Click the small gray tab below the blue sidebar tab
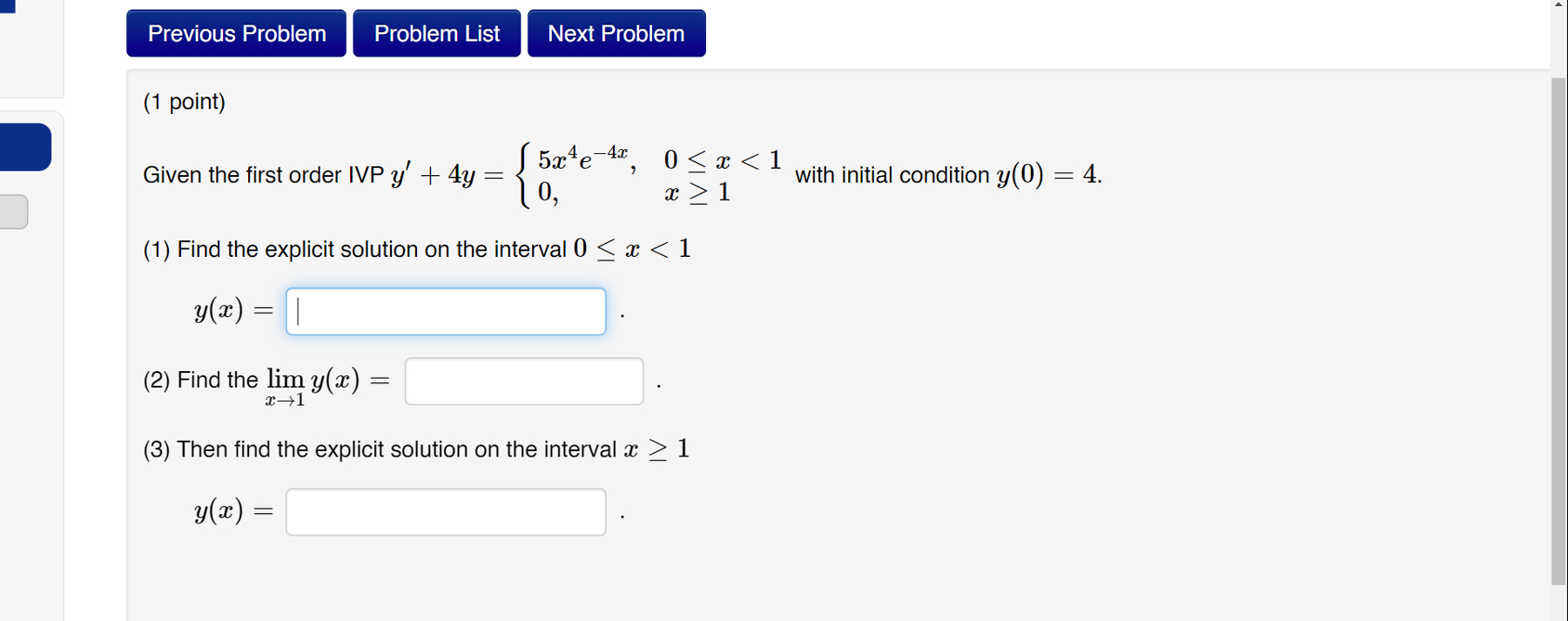This screenshot has height=621, width=1568. click(13, 211)
